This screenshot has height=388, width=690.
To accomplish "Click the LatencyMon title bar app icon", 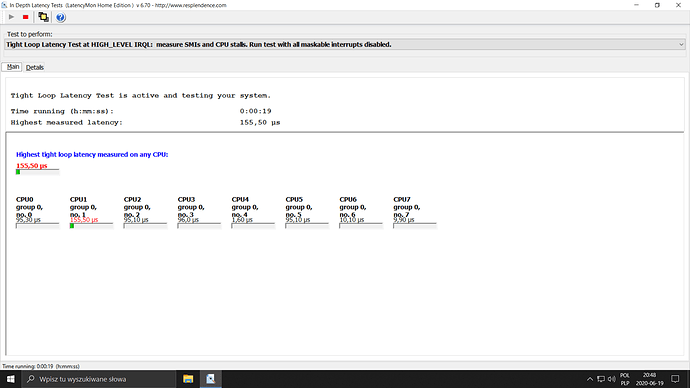I will pyautogui.click(x=4, y=5).
